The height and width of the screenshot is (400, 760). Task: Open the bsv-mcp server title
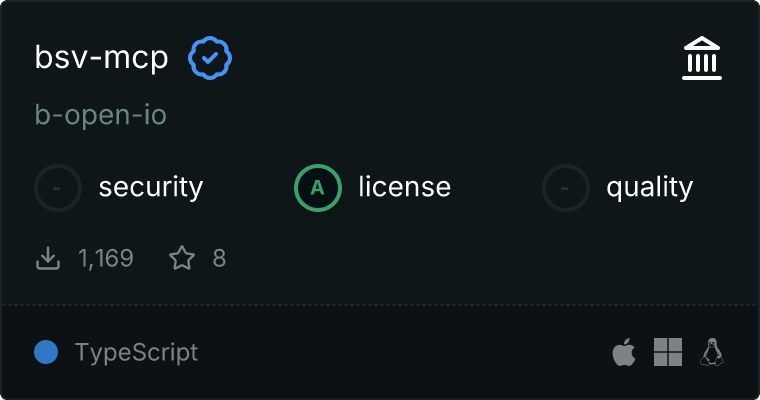click(101, 59)
